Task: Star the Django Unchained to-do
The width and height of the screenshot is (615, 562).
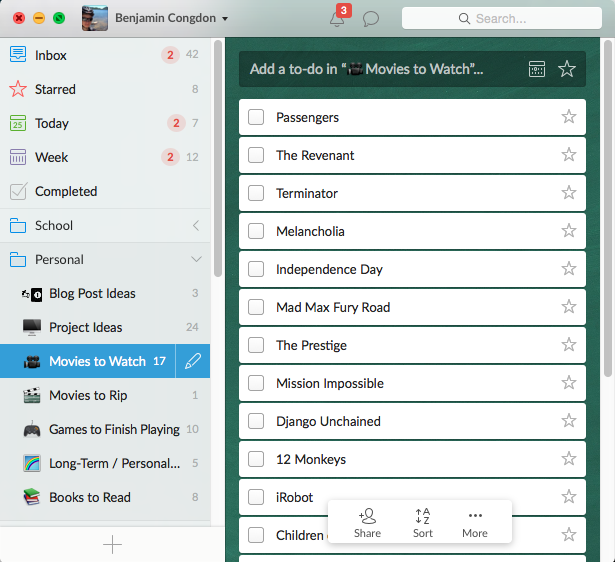Action: (x=568, y=421)
